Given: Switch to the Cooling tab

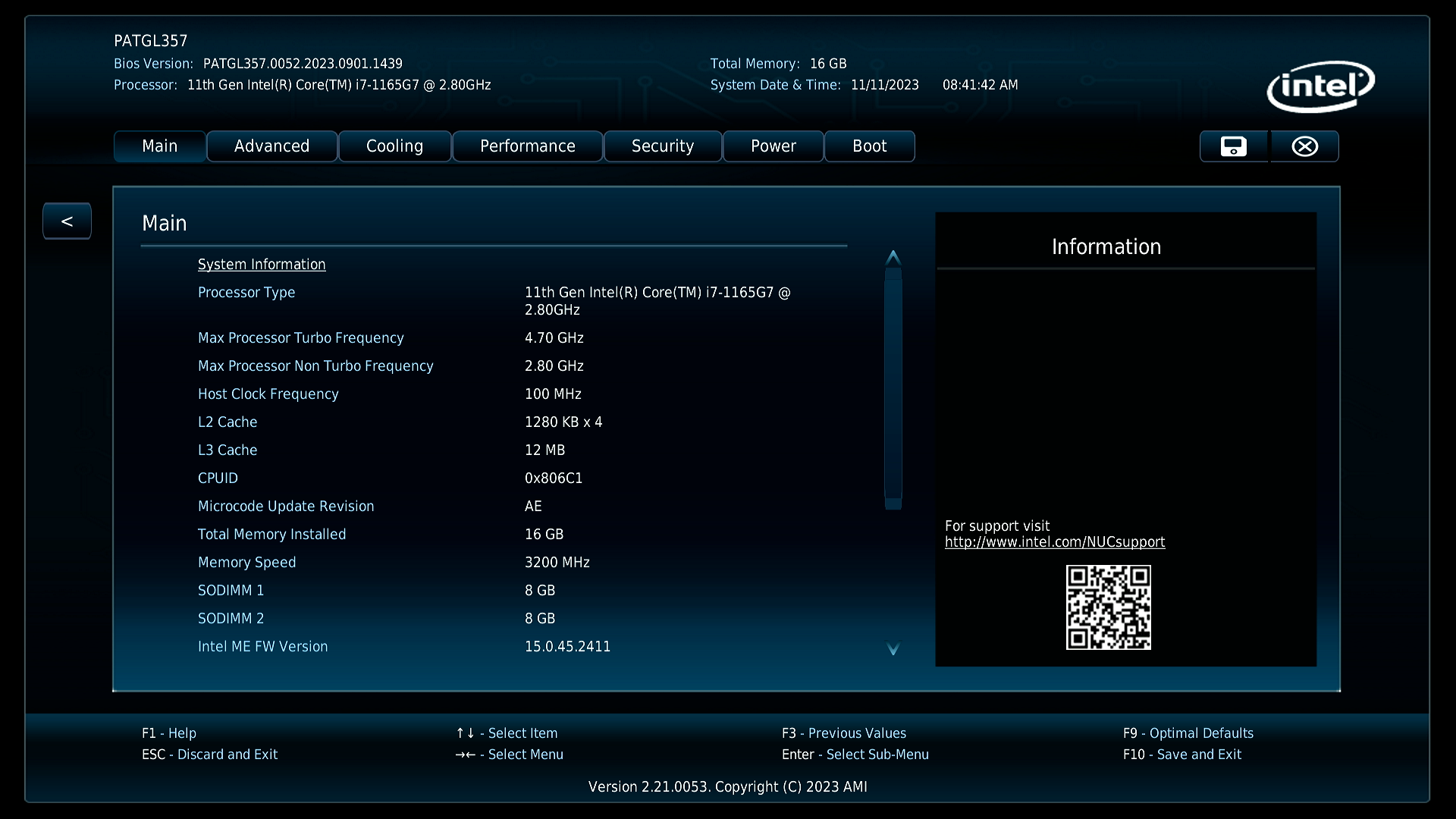Looking at the screenshot, I should click(x=394, y=146).
